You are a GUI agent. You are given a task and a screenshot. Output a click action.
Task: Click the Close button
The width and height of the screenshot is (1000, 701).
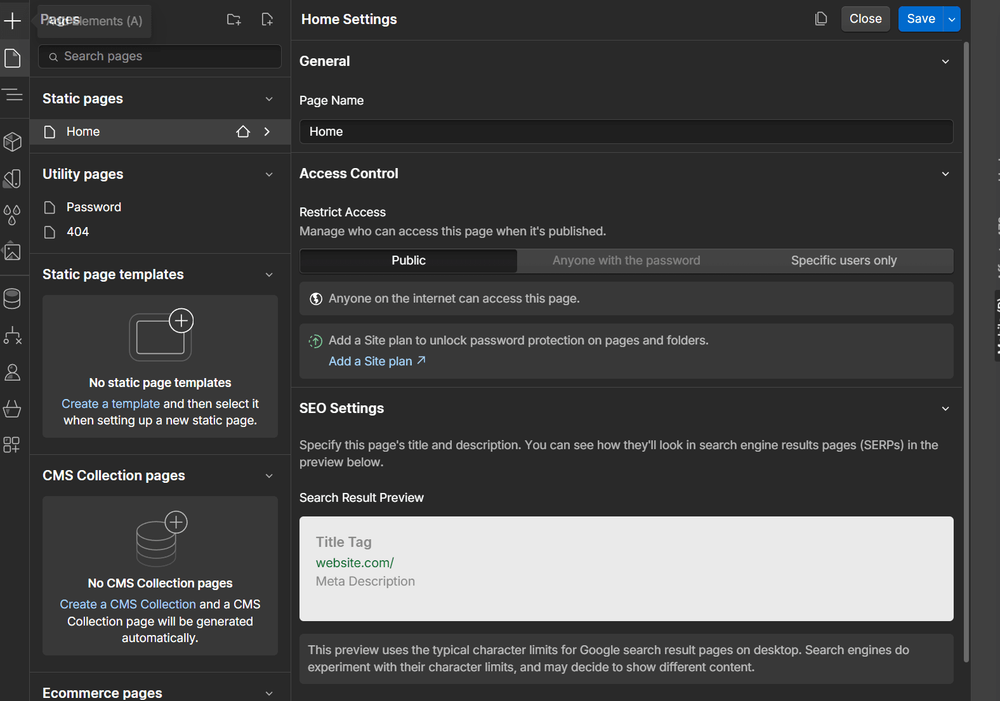pyautogui.click(x=865, y=19)
